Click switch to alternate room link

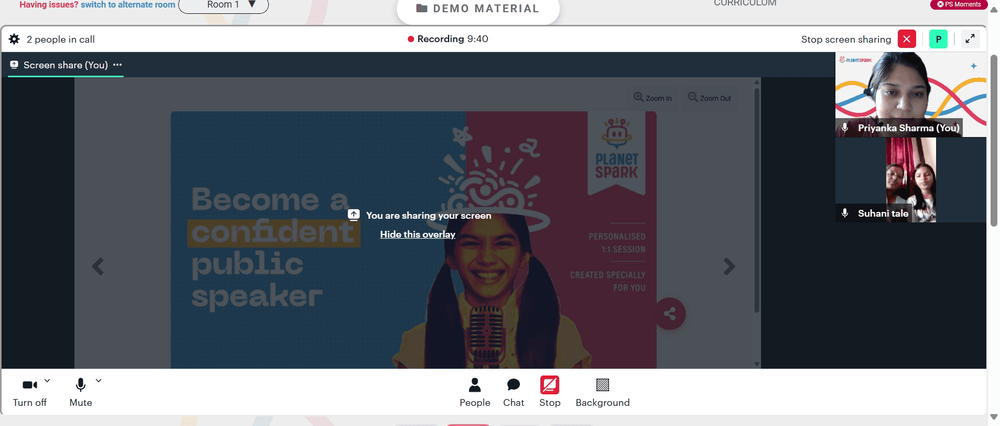point(128,4)
